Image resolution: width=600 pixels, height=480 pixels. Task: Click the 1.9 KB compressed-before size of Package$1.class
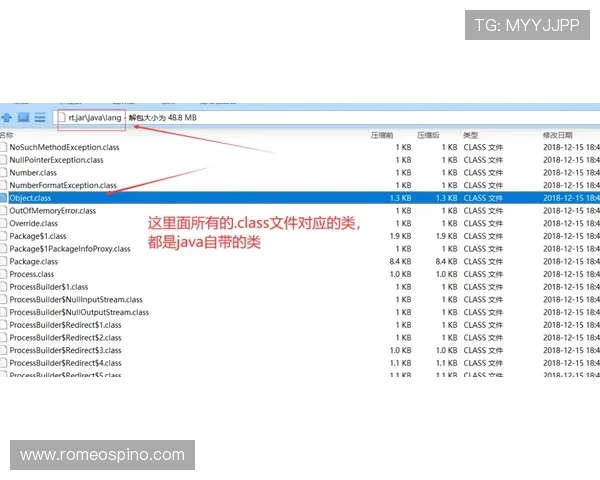click(x=400, y=236)
